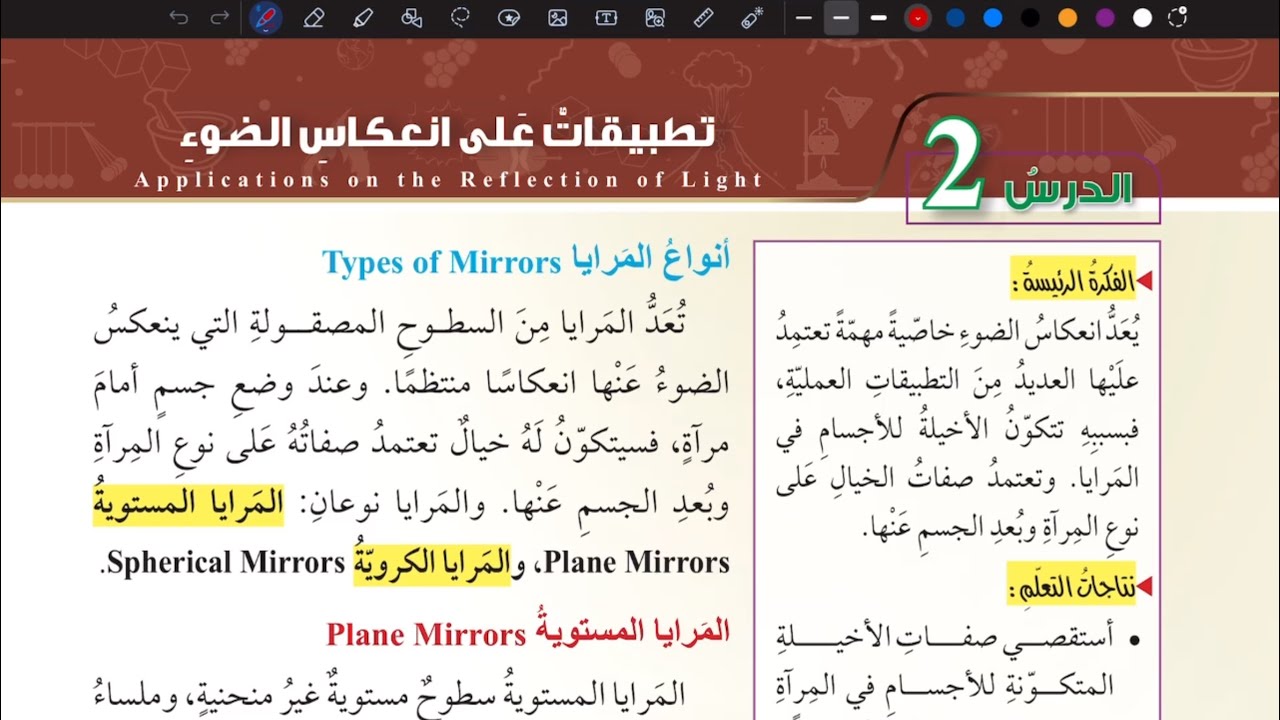Click the red 'Plane Mirrors' section heading
The image size is (1280, 720).
coord(426,635)
